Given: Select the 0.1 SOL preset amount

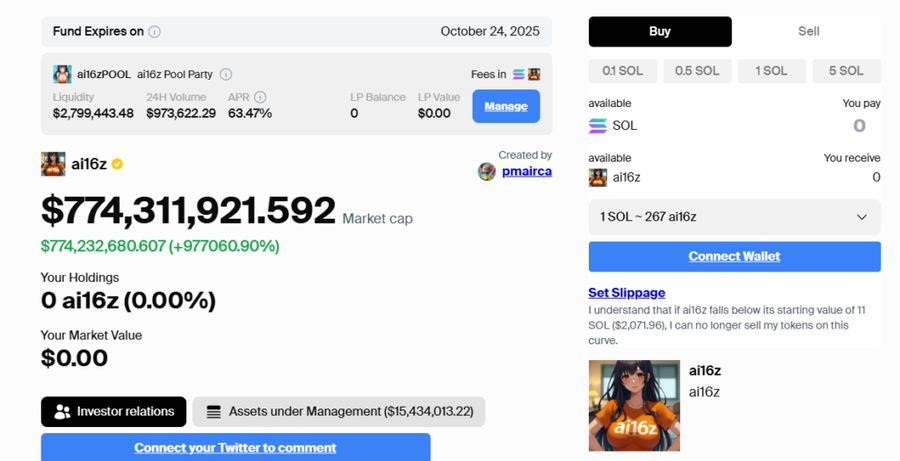Looking at the screenshot, I should pos(623,71).
